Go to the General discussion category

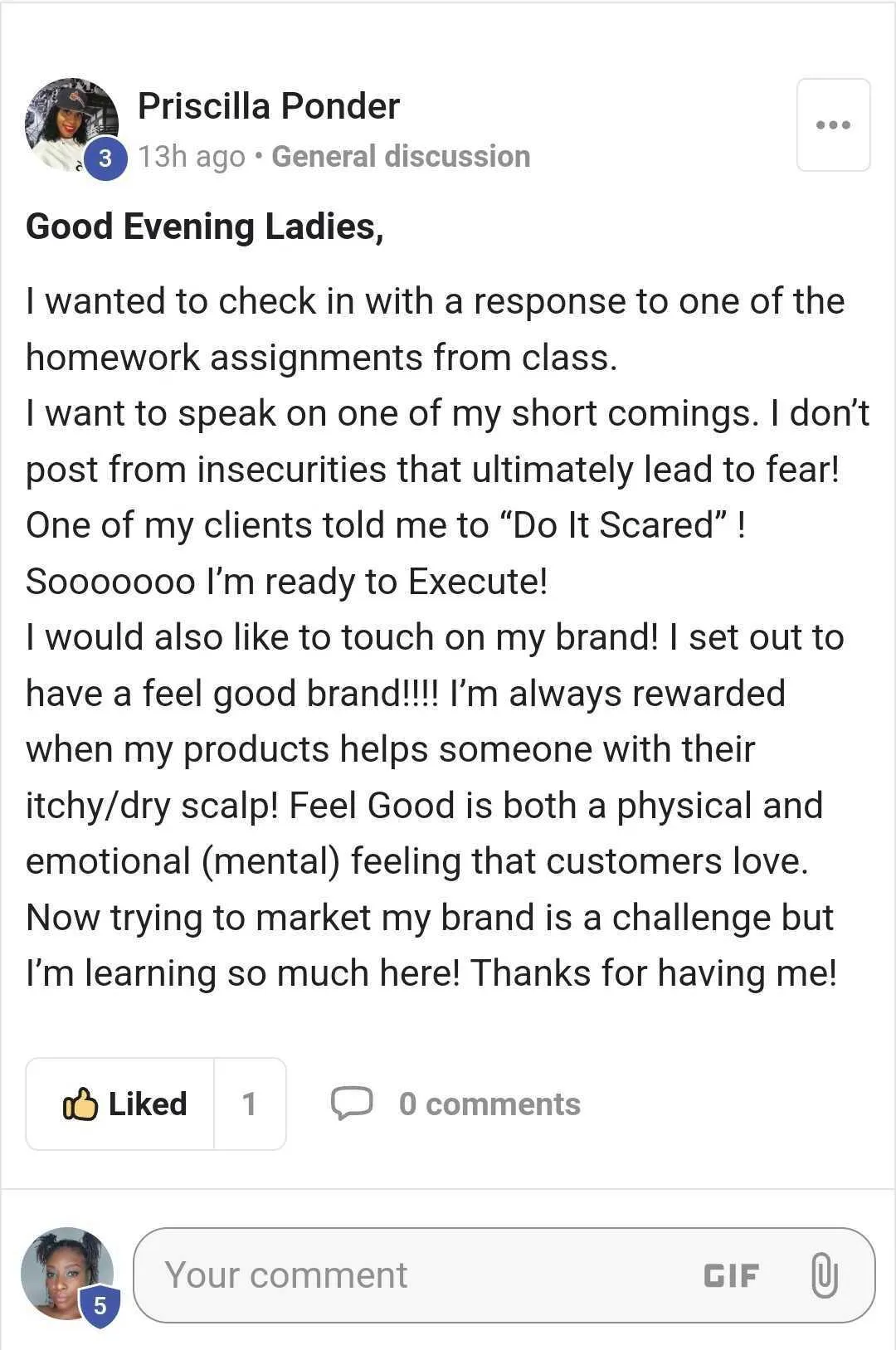[x=401, y=156]
